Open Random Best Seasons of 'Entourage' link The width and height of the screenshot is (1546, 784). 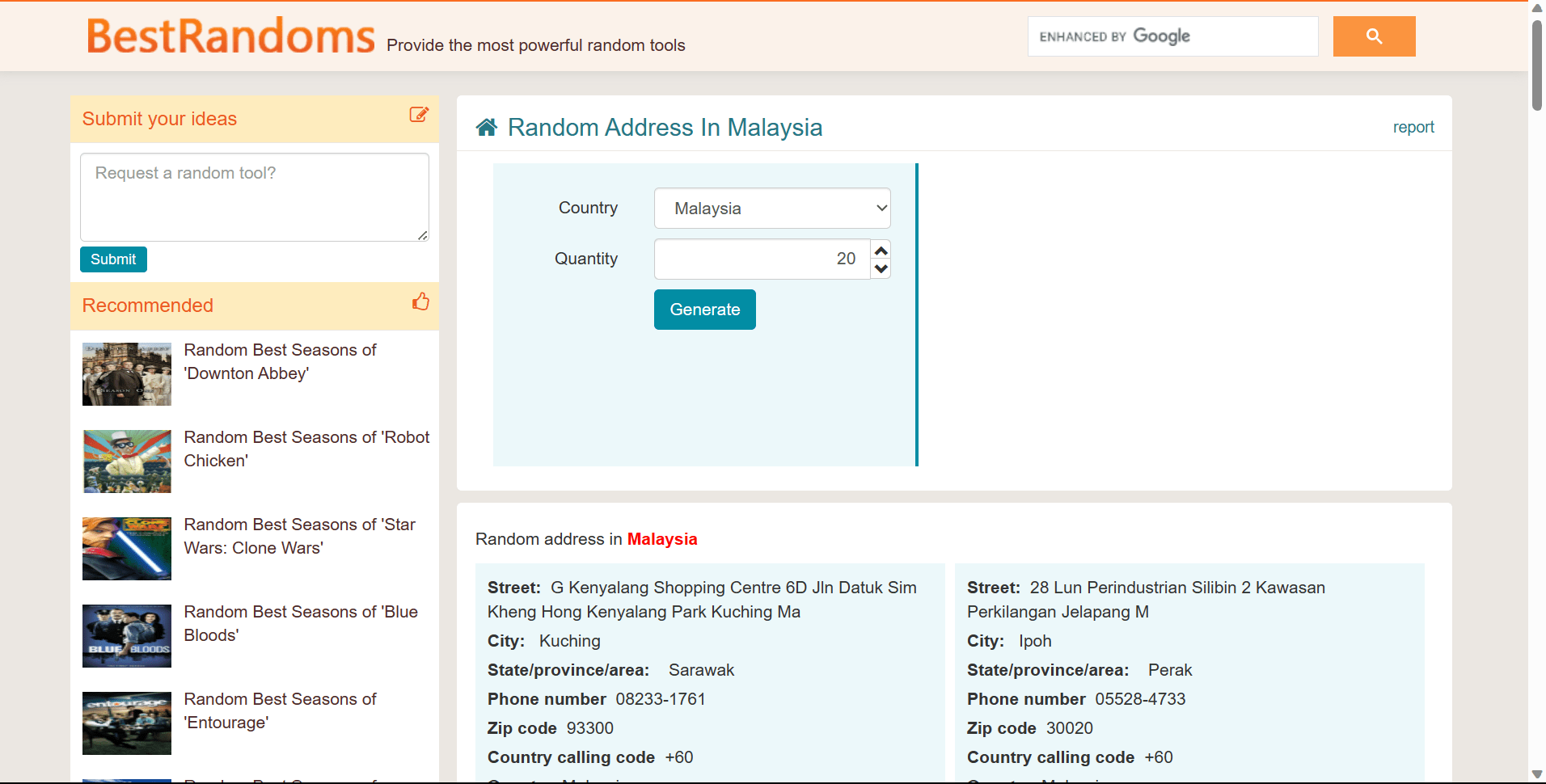pos(280,711)
